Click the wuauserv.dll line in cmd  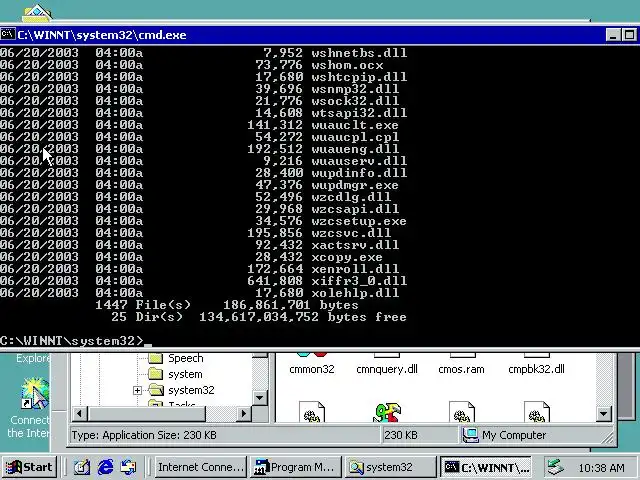click(204, 161)
